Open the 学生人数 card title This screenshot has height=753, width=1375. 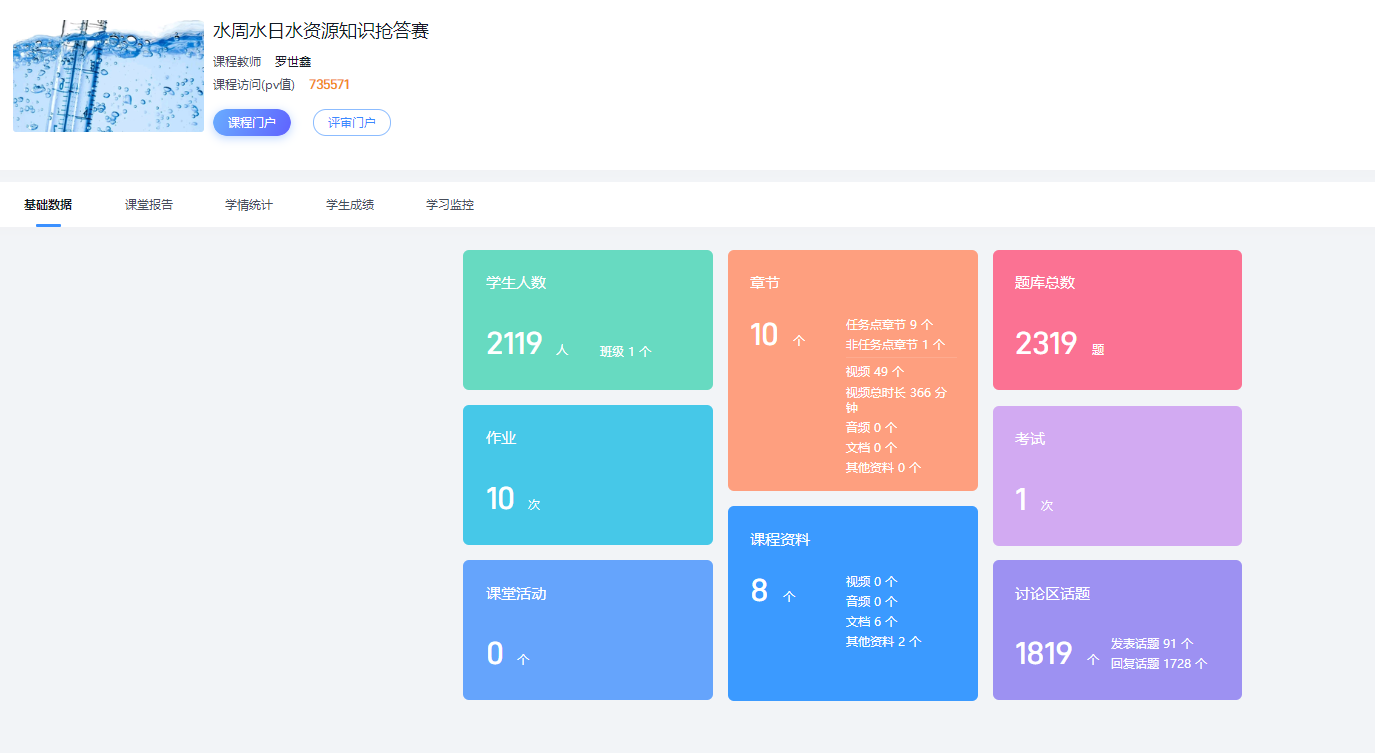[516, 283]
